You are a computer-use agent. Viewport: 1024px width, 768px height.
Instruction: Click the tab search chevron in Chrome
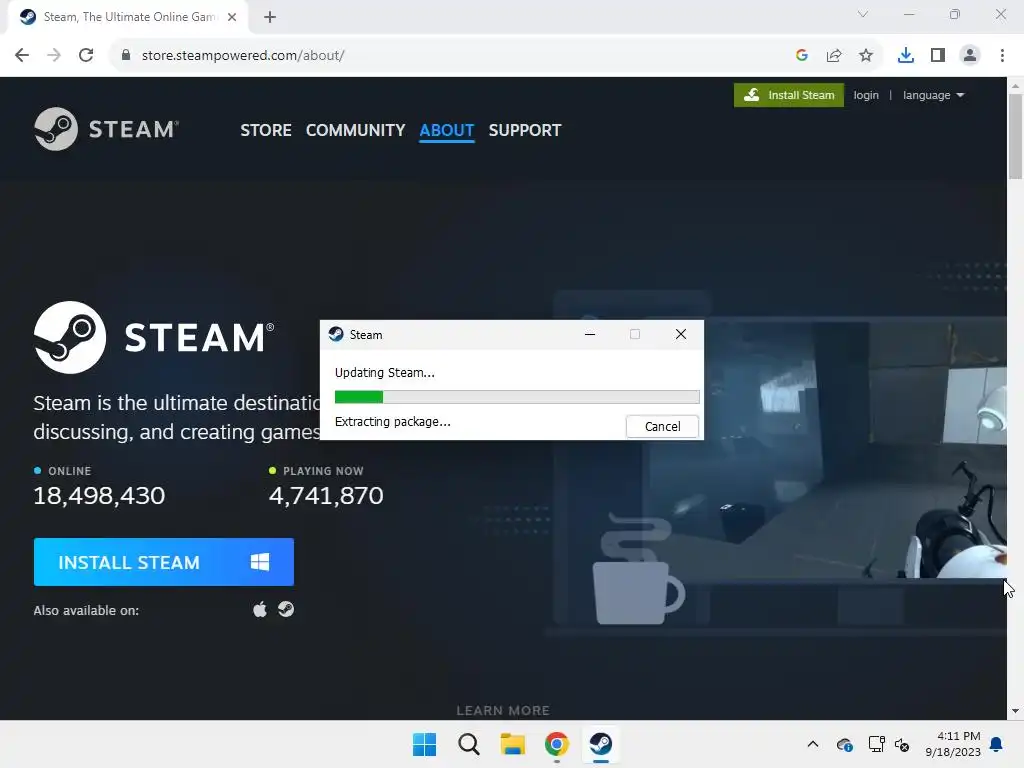click(x=863, y=14)
